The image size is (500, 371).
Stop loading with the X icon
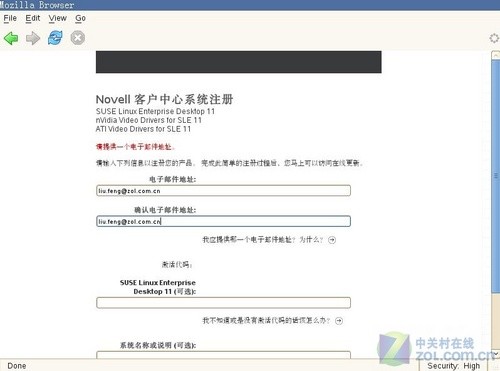[x=78, y=38]
